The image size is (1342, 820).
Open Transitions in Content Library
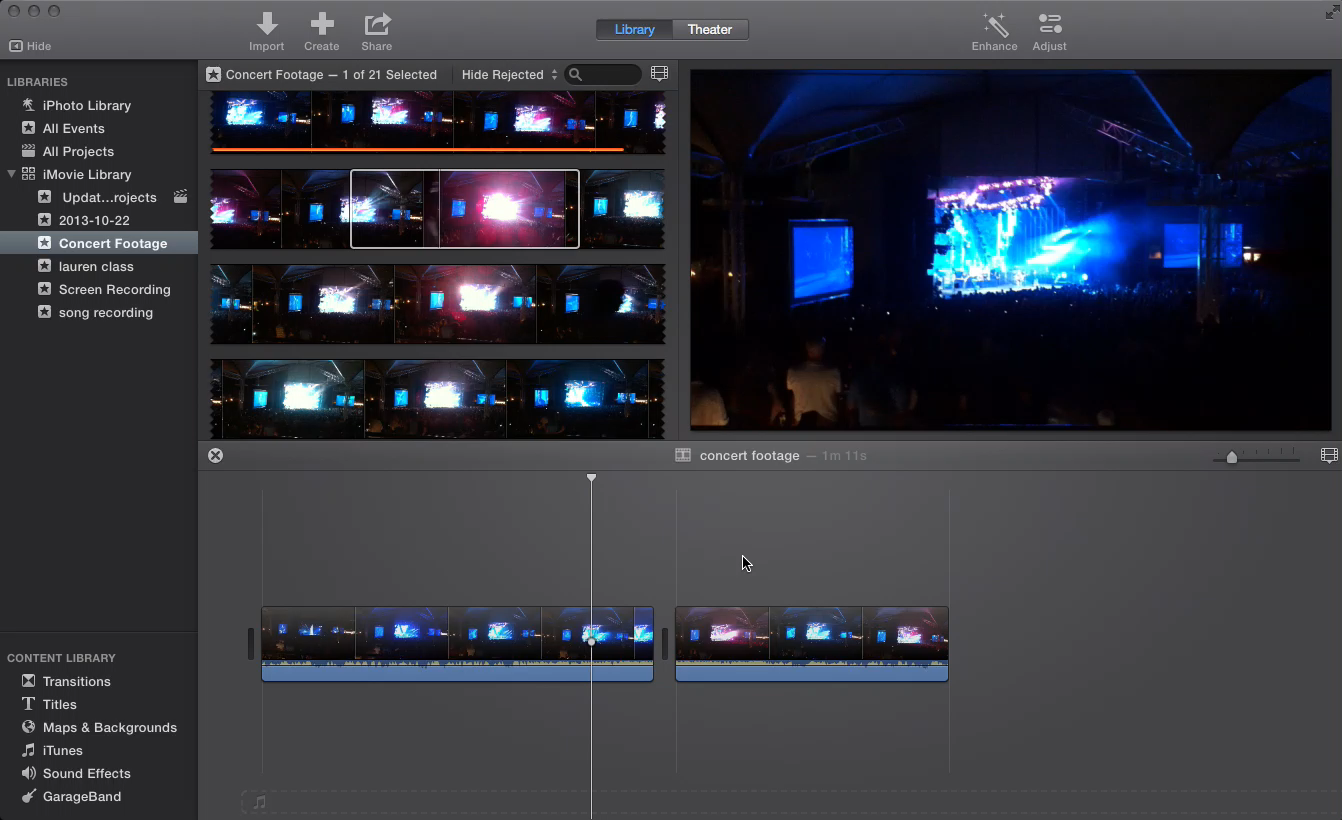pyautogui.click(x=76, y=681)
